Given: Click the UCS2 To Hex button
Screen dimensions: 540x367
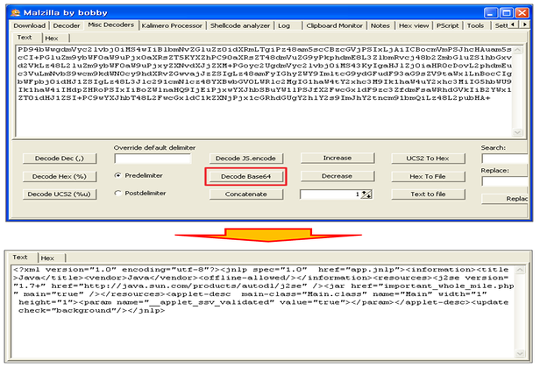Looking at the screenshot, I should pos(428,158).
